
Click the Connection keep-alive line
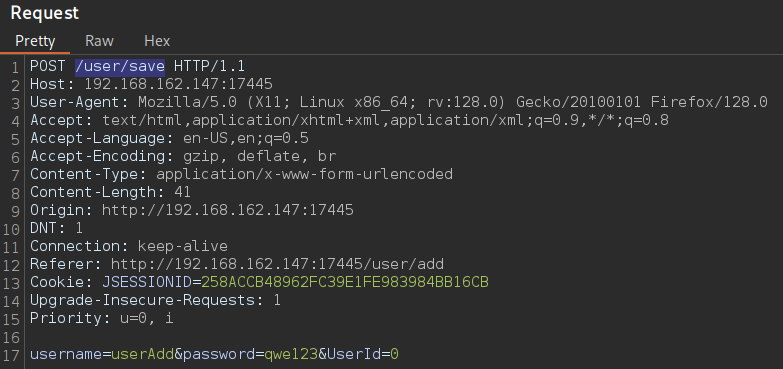click(x=129, y=246)
